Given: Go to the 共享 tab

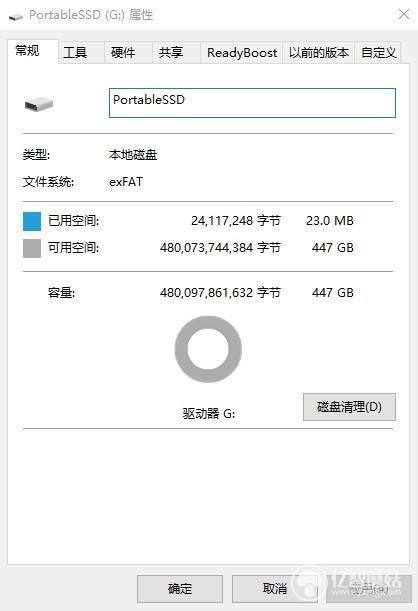Looking at the screenshot, I should 171,53.
